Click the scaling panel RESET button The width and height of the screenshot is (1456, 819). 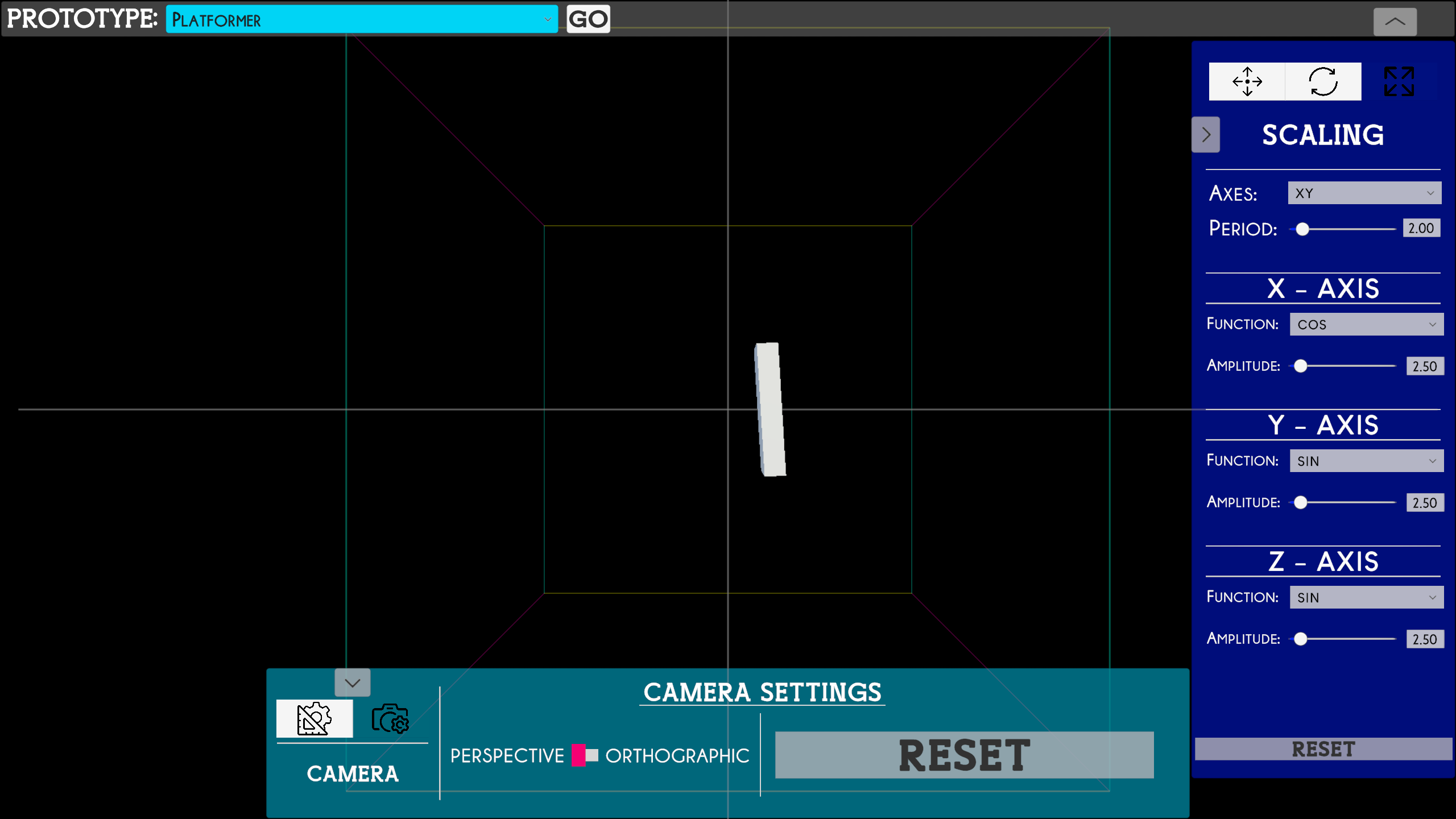click(x=1323, y=749)
